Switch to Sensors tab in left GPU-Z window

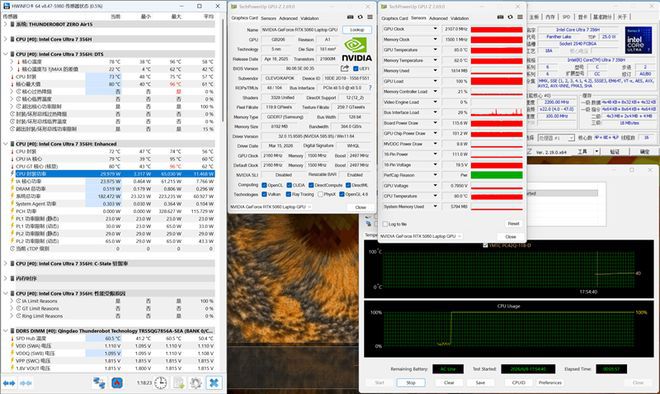(269, 19)
